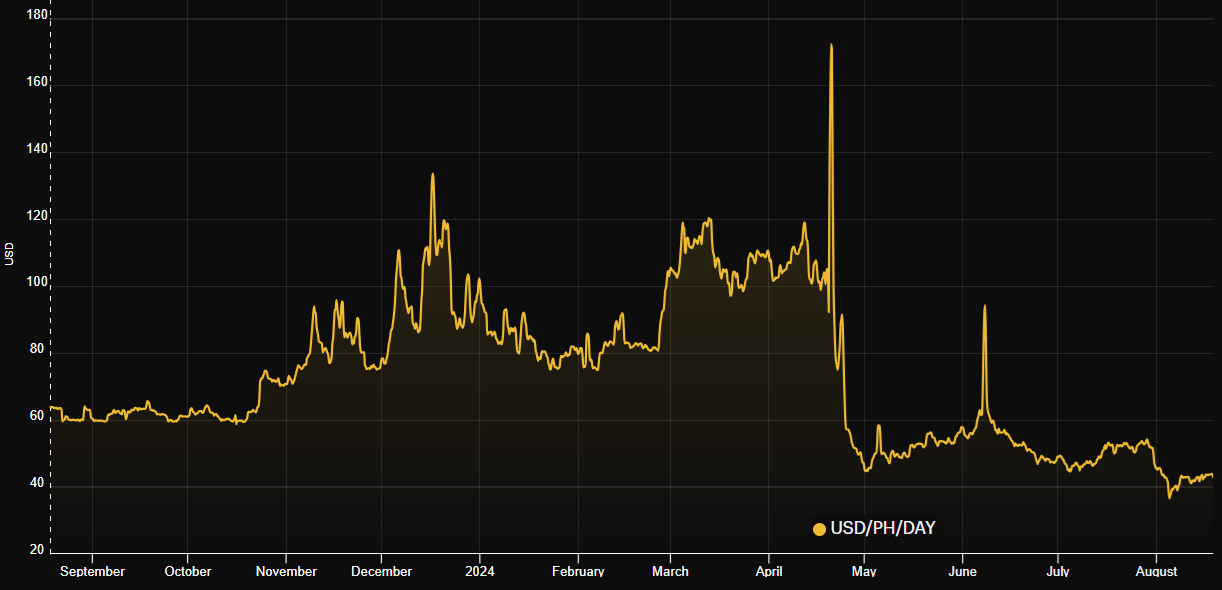Click the October label on the x-axis
1222x590 pixels.
pyautogui.click(x=188, y=572)
